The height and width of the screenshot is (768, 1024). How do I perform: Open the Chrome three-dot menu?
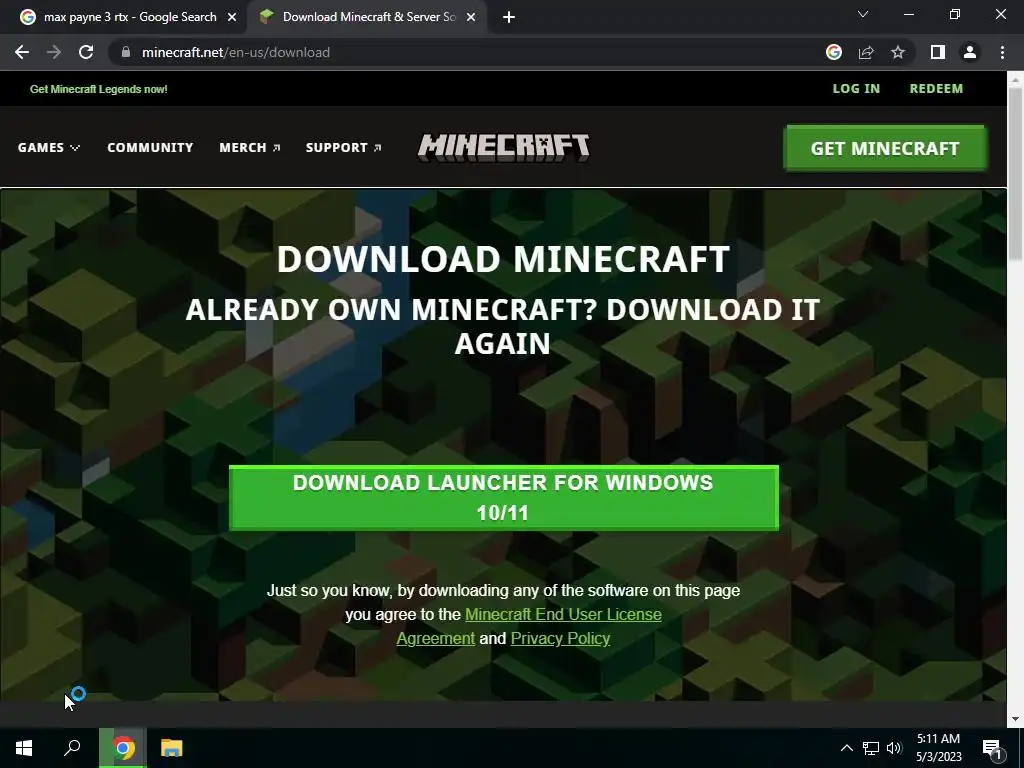[x=1002, y=52]
